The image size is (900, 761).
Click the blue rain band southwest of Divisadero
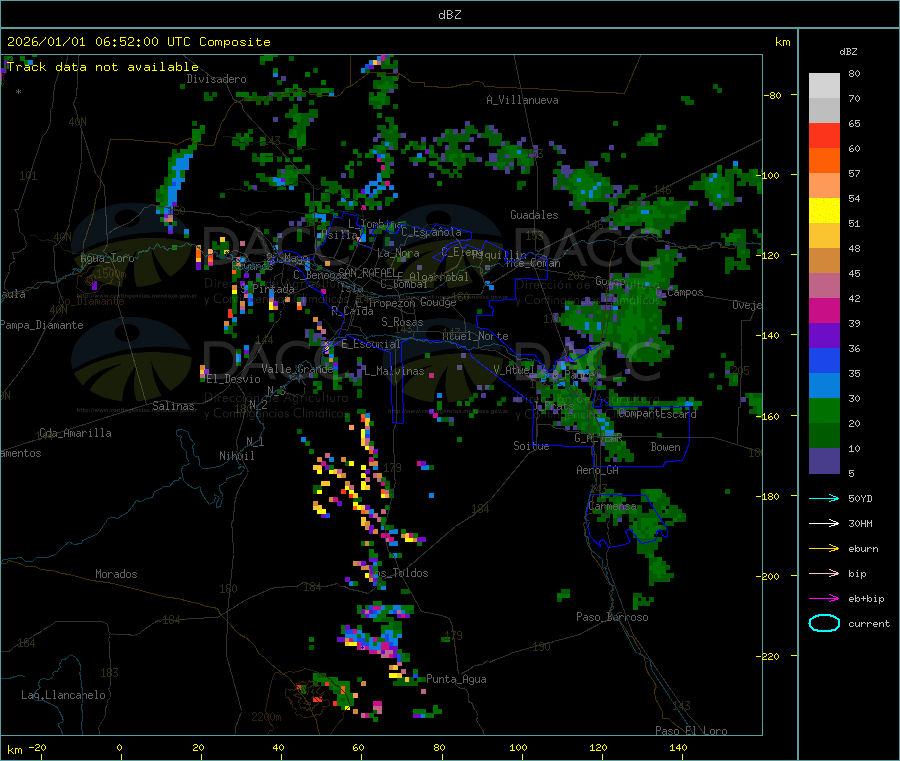click(x=178, y=178)
